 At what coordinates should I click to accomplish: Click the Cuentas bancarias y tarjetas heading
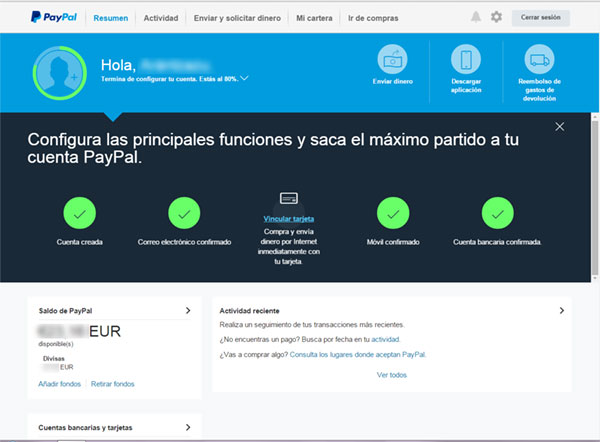point(85,427)
